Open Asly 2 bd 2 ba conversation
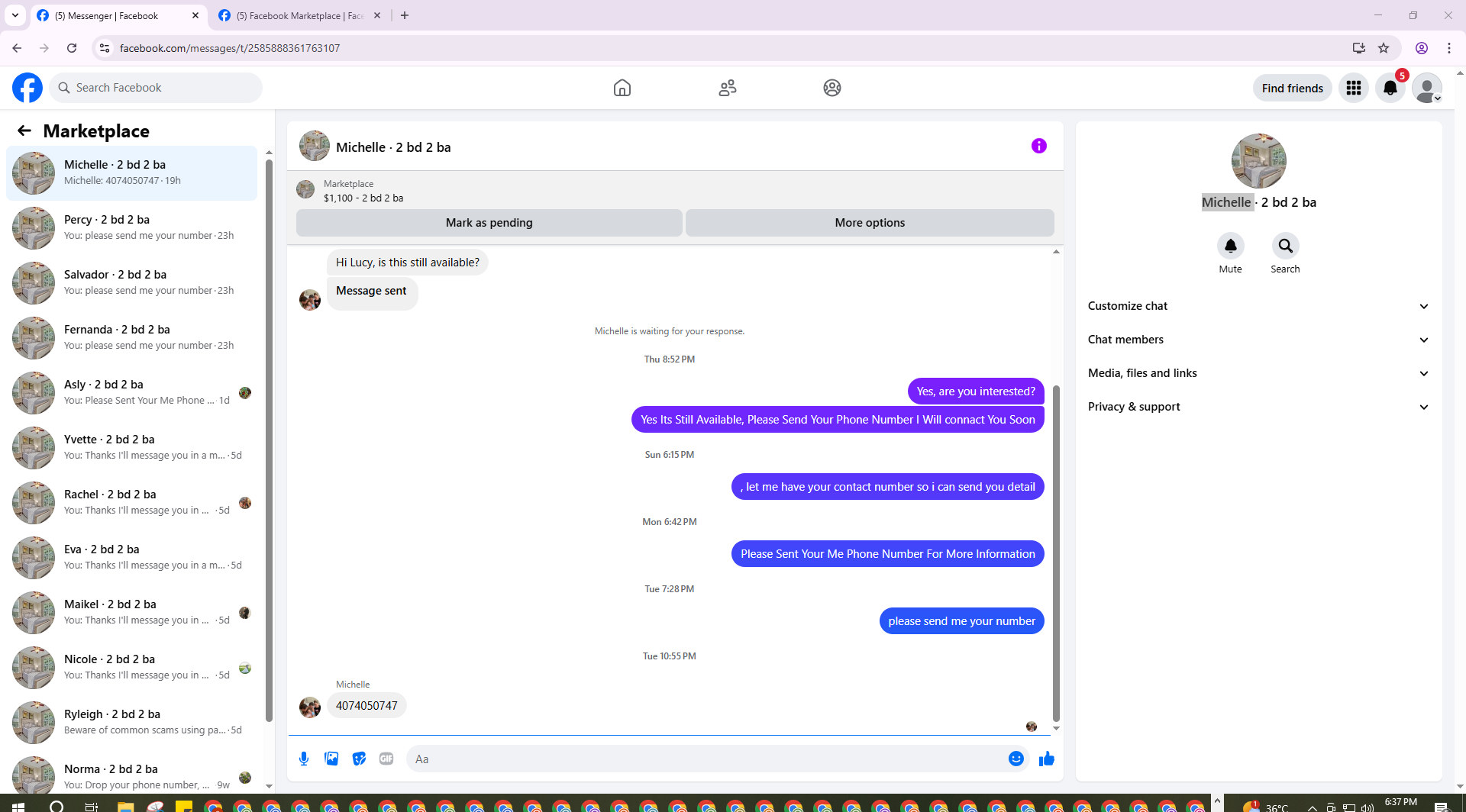The height and width of the screenshot is (812, 1466). coord(132,393)
